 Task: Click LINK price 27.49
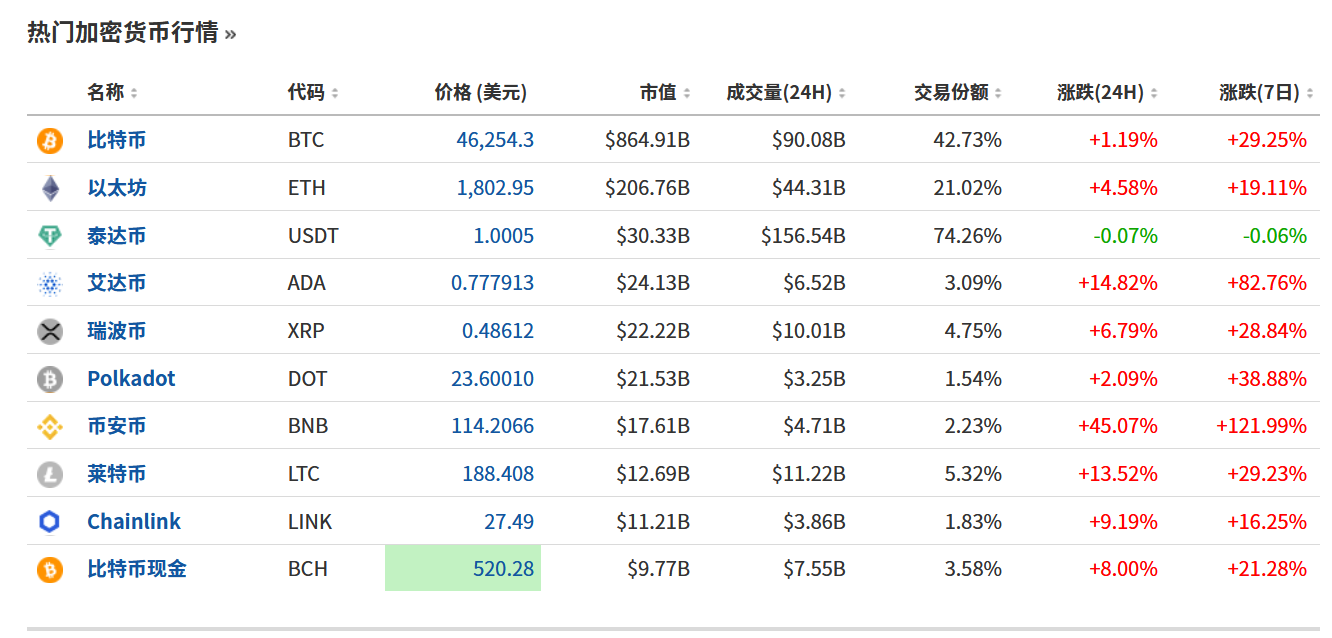click(x=509, y=522)
